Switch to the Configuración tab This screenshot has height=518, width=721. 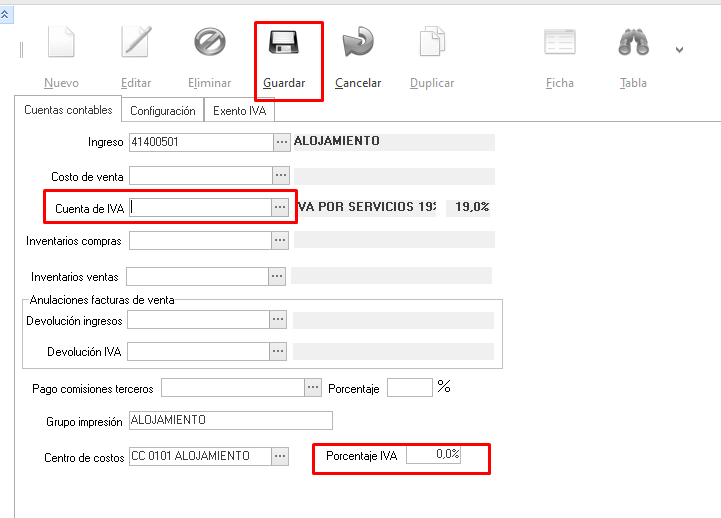[162, 111]
